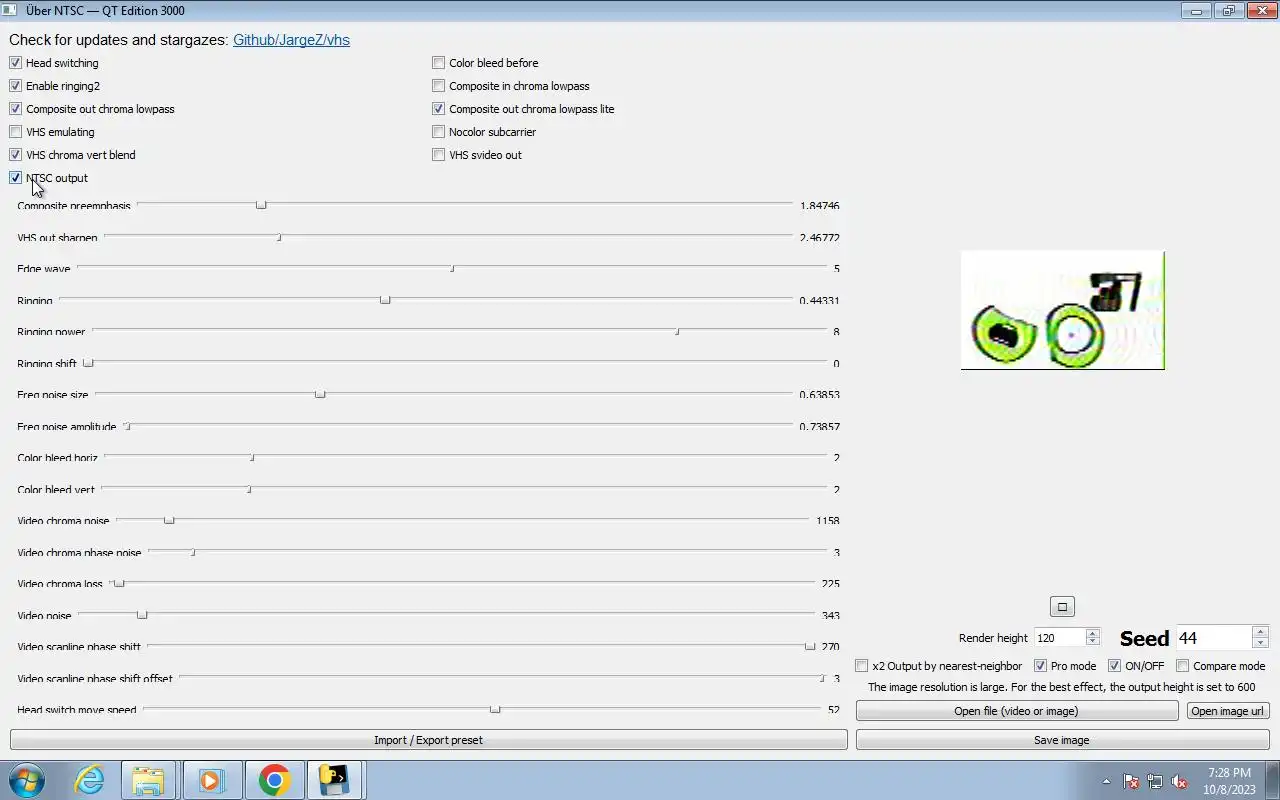Click the Ringing slider handle
Image resolution: width=1280 pixels, height=800 pixels.
(x=385, y=300)
